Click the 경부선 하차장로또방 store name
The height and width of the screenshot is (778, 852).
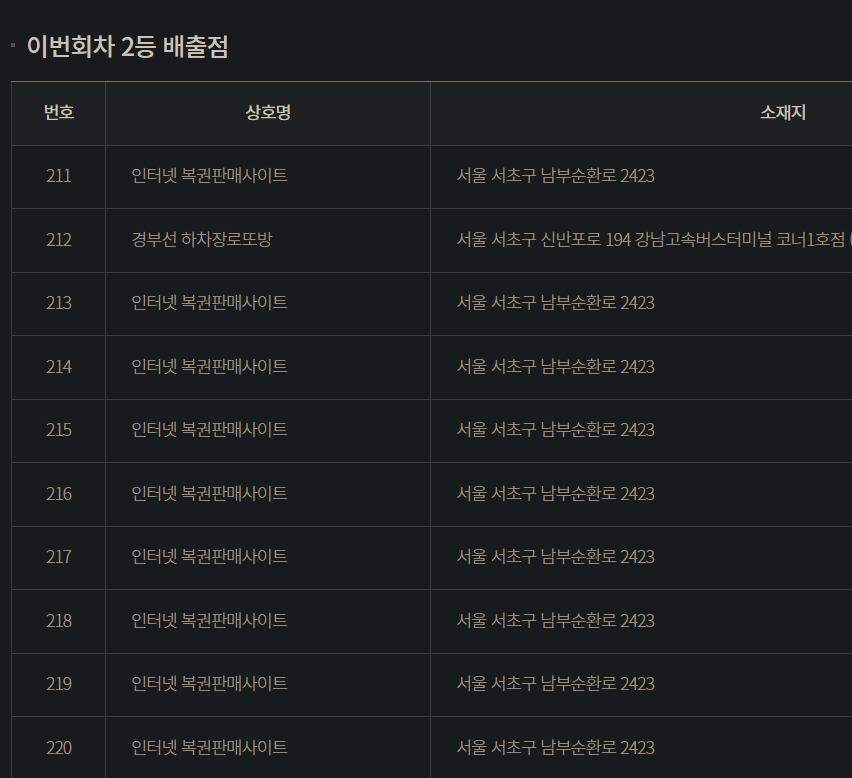coord(202,240)
